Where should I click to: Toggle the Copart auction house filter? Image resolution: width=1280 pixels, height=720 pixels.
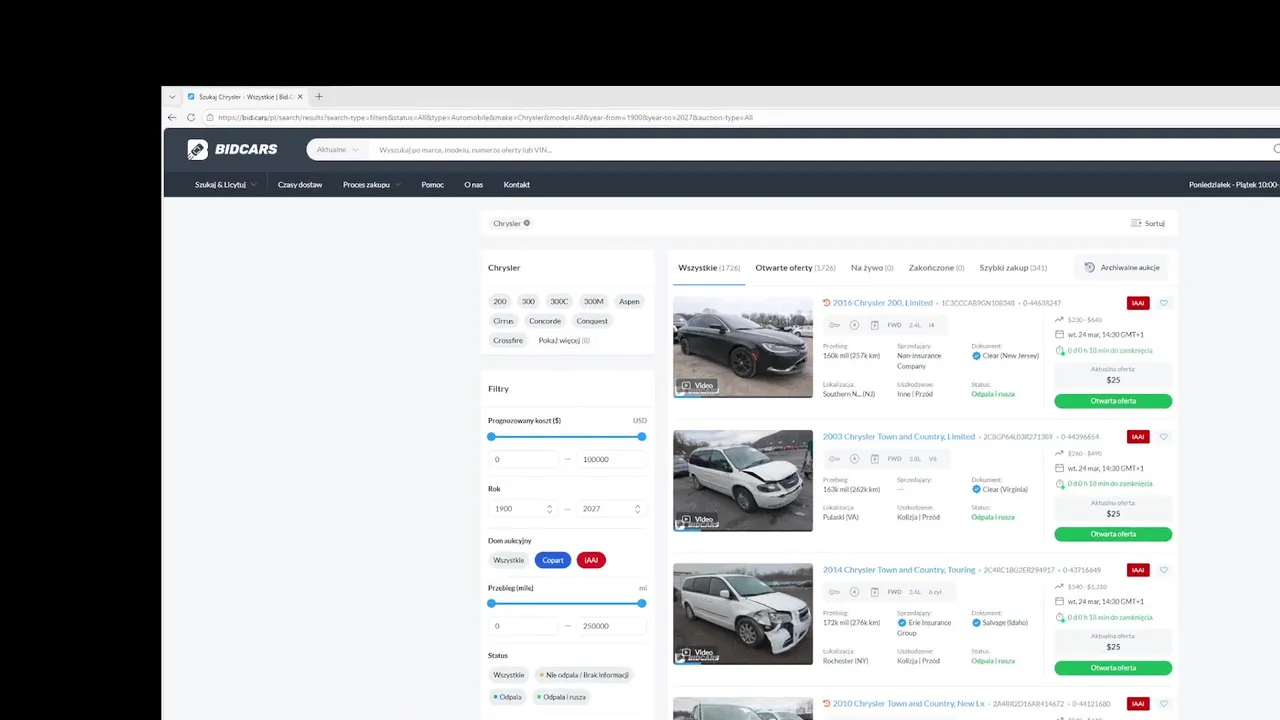553,560
